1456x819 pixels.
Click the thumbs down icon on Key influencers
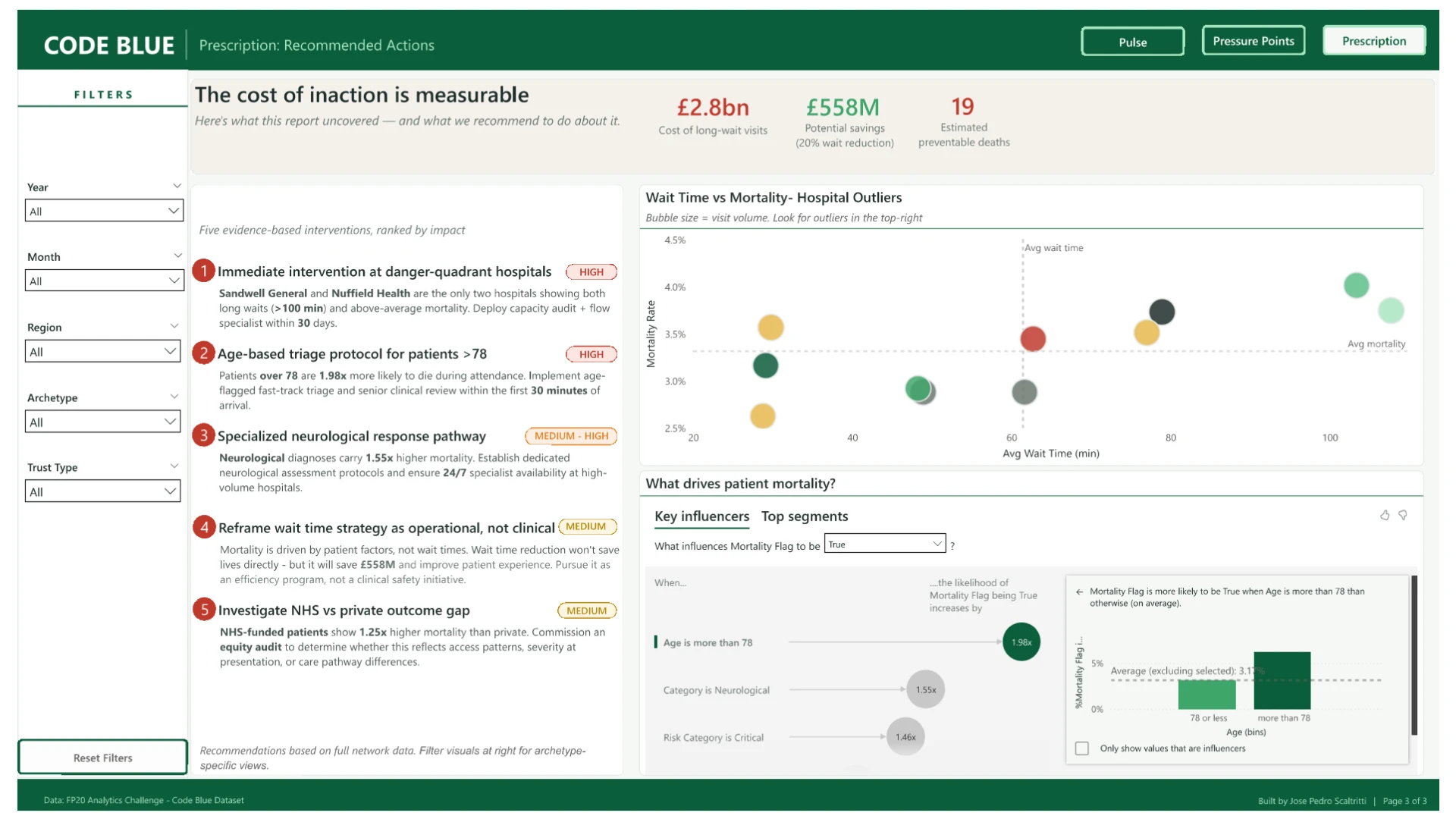1403,515
